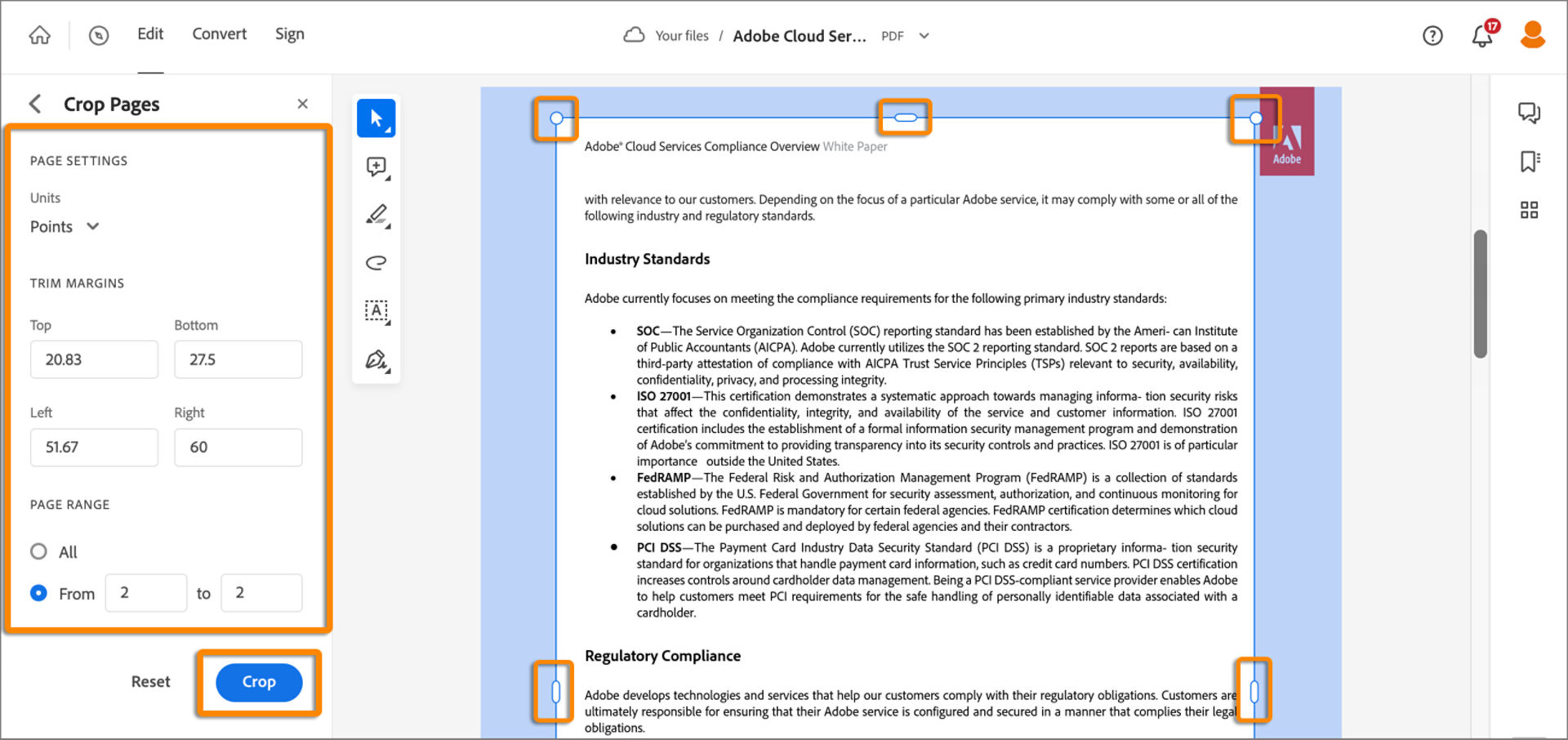Open the notifications bell
This screenshot has height=740, width=1568.
click(x=1483, y=36)
